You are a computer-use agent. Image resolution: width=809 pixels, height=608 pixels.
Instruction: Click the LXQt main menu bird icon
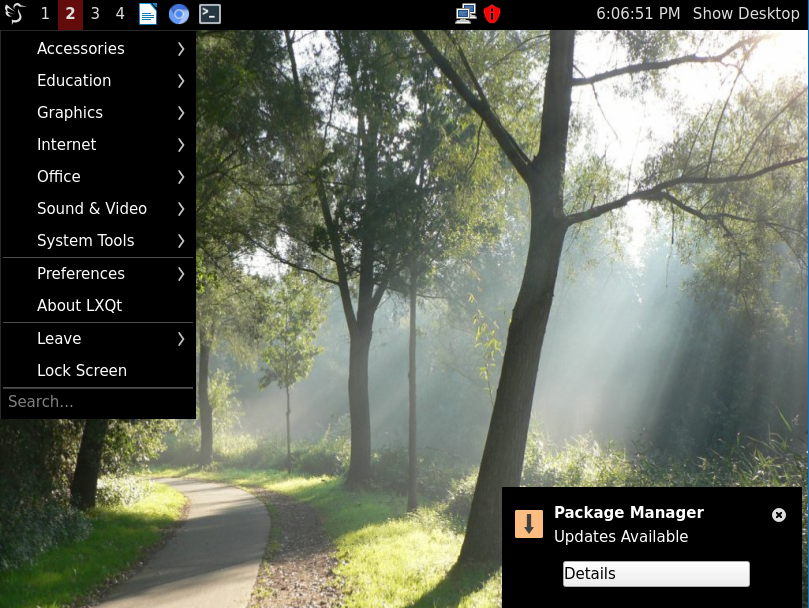tap(15, 13)
